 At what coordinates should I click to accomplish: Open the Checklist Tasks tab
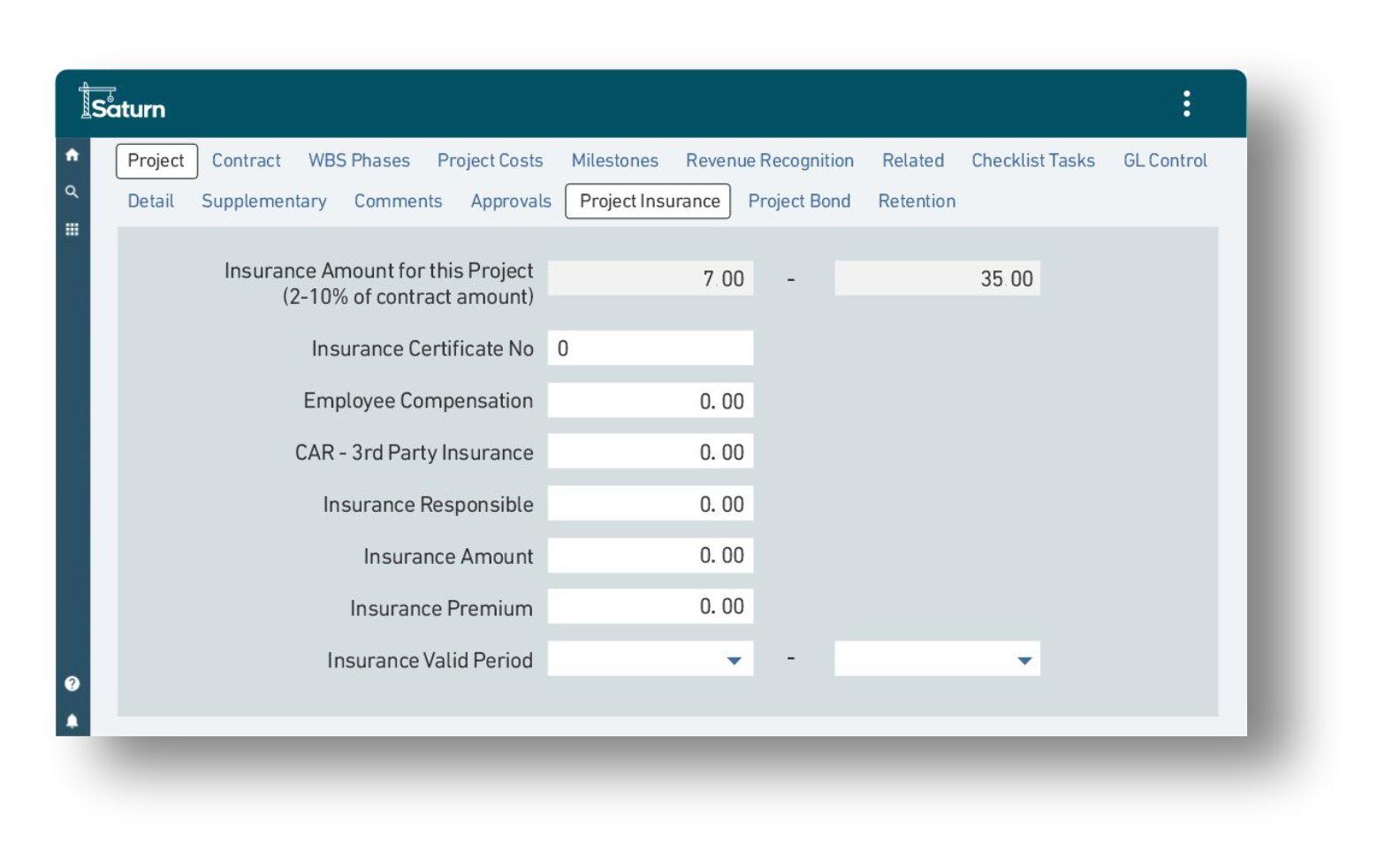pyautogui.click(x=1032, y=161)
